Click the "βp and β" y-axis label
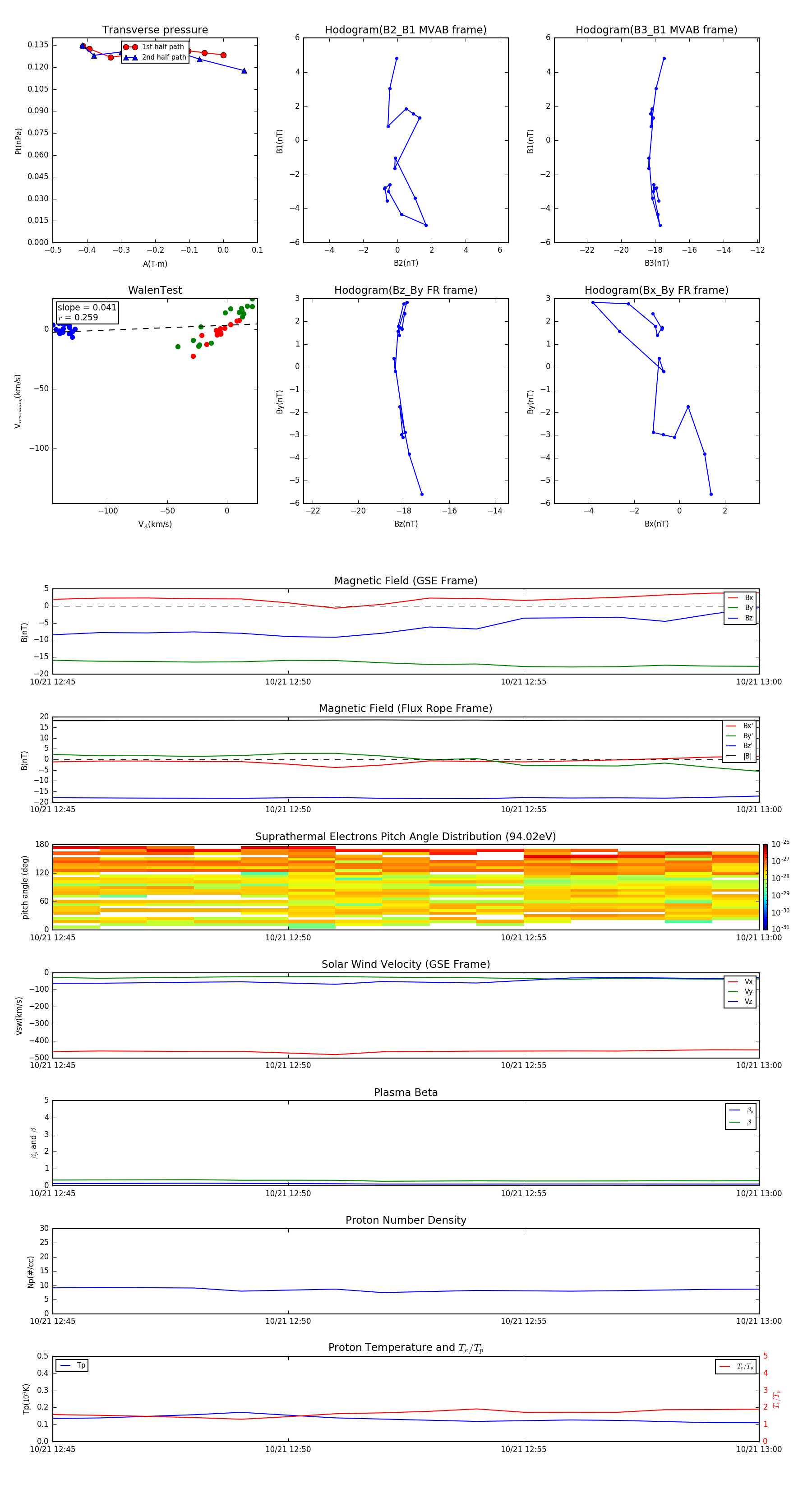This screenshot has height=1489, width=812. pos(33,1143)
